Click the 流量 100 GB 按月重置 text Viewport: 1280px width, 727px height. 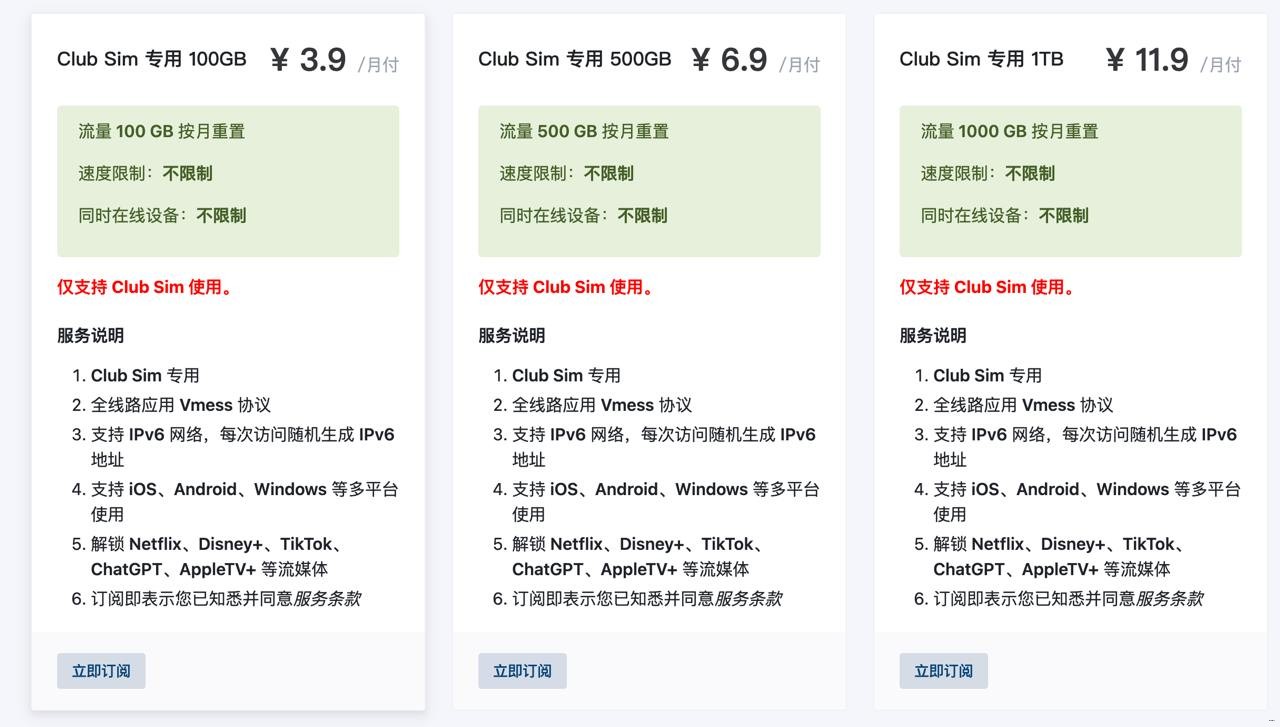162,131
